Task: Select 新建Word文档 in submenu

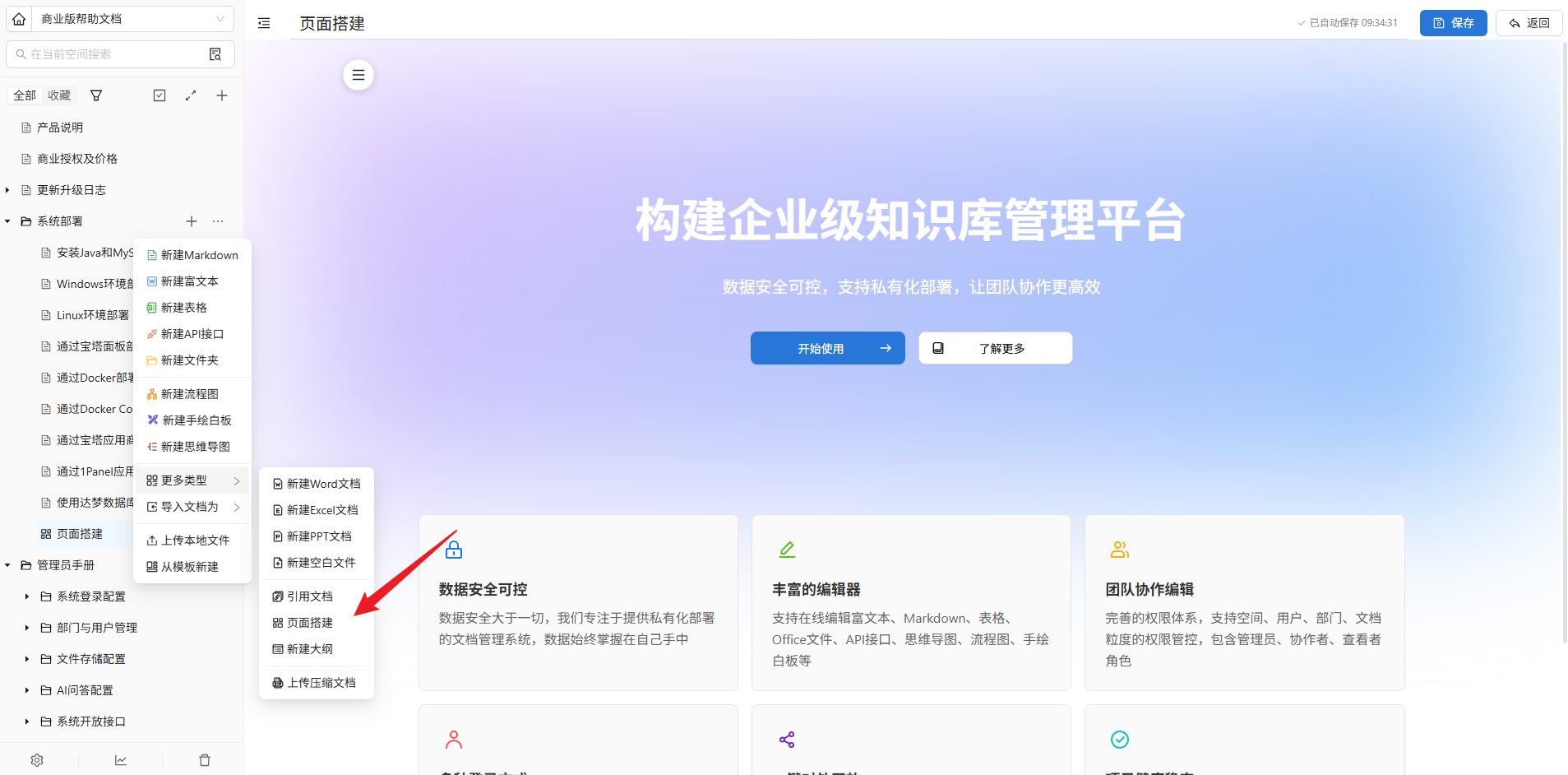Action: (317, 484)
